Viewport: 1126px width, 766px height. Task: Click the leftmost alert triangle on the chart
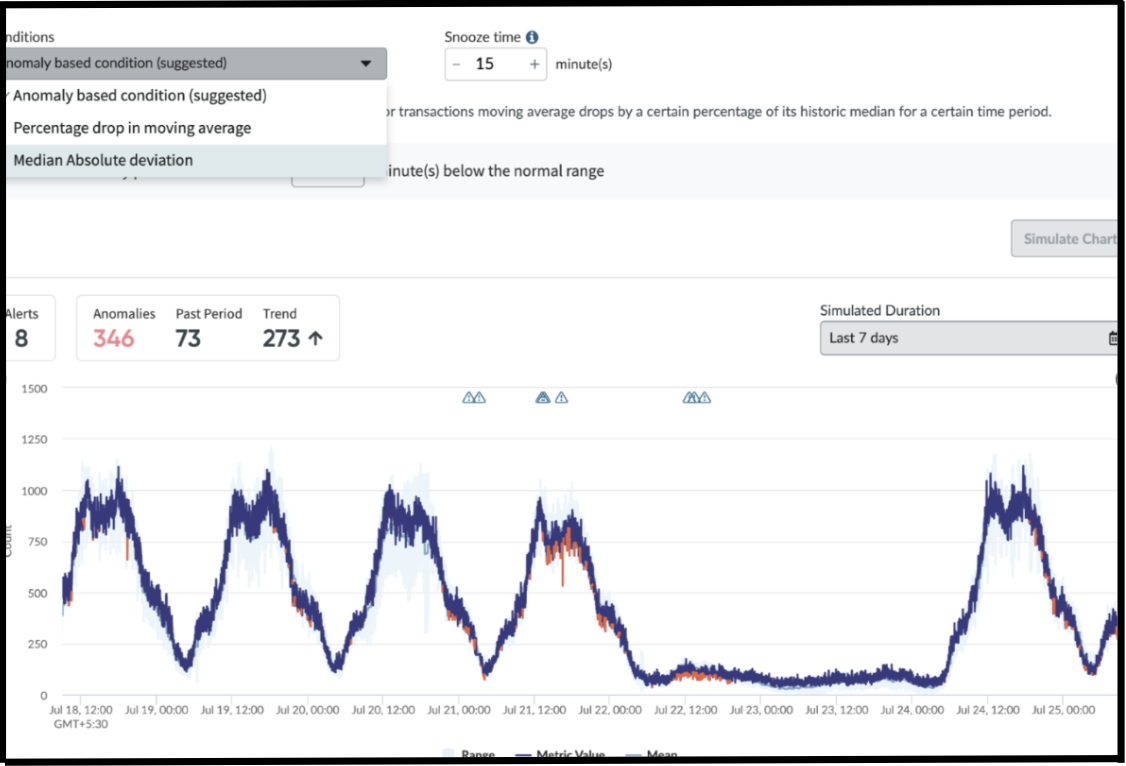pos(468,398)
